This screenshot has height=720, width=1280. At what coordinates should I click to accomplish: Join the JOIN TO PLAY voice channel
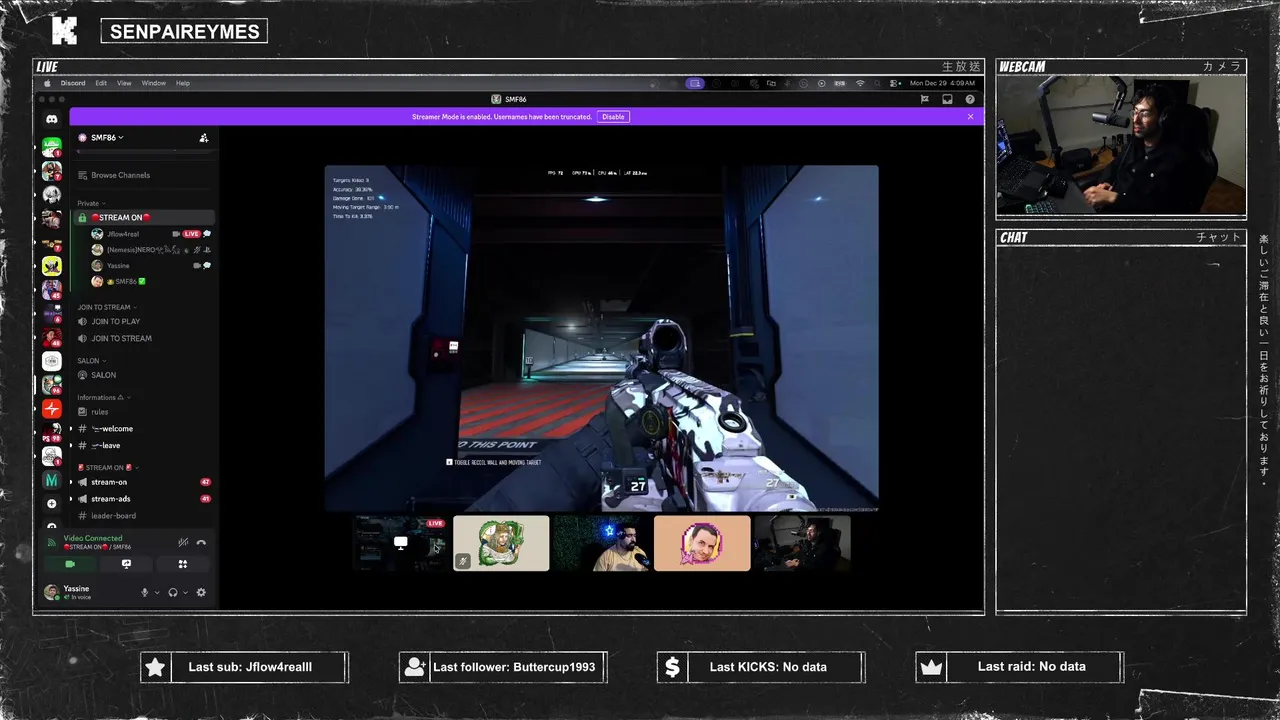click(x=144, y=321)
